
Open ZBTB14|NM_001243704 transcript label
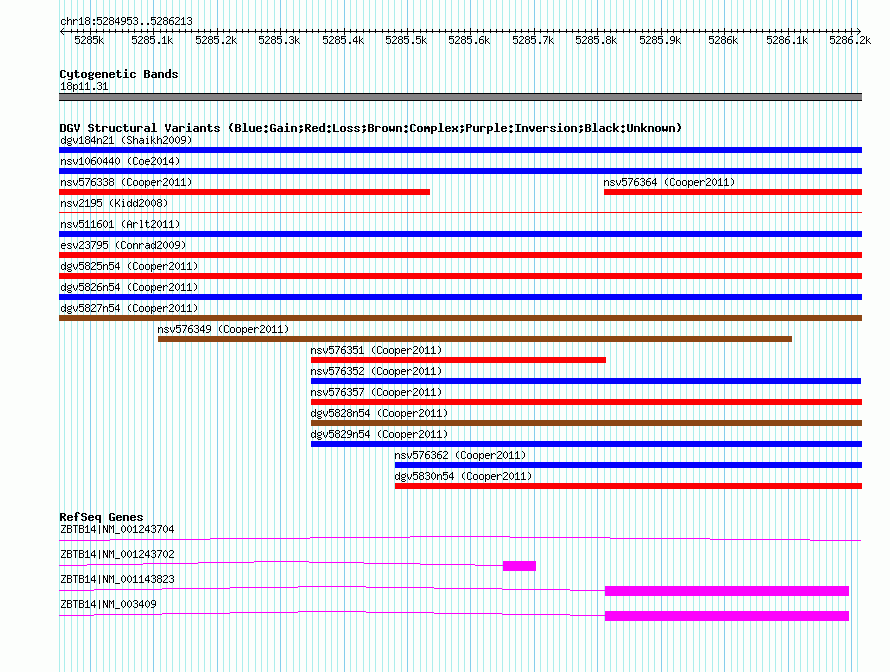pyautogui.click(x=117, y=529)
